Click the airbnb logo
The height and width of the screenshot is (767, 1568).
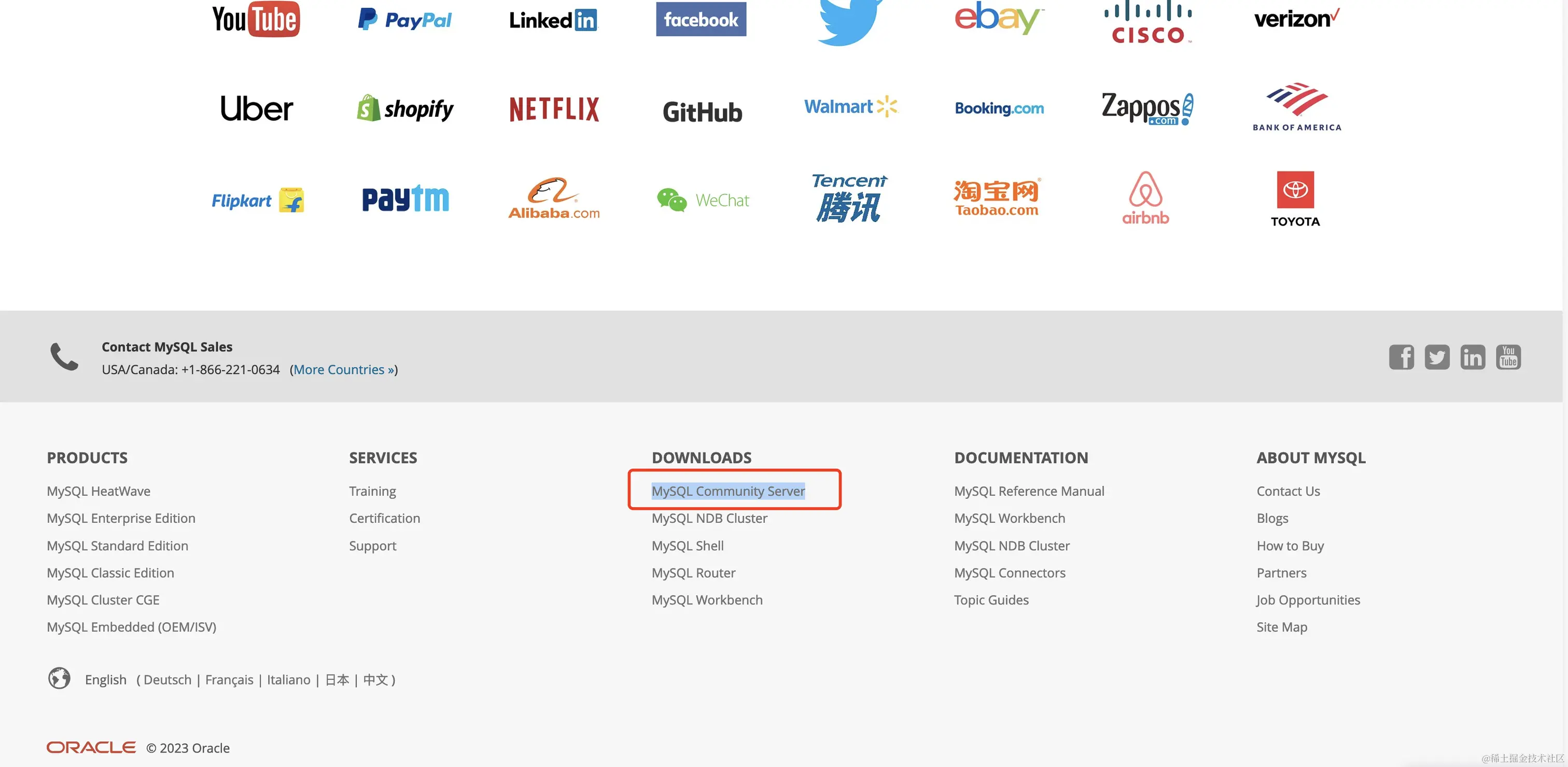(1145, 198)
